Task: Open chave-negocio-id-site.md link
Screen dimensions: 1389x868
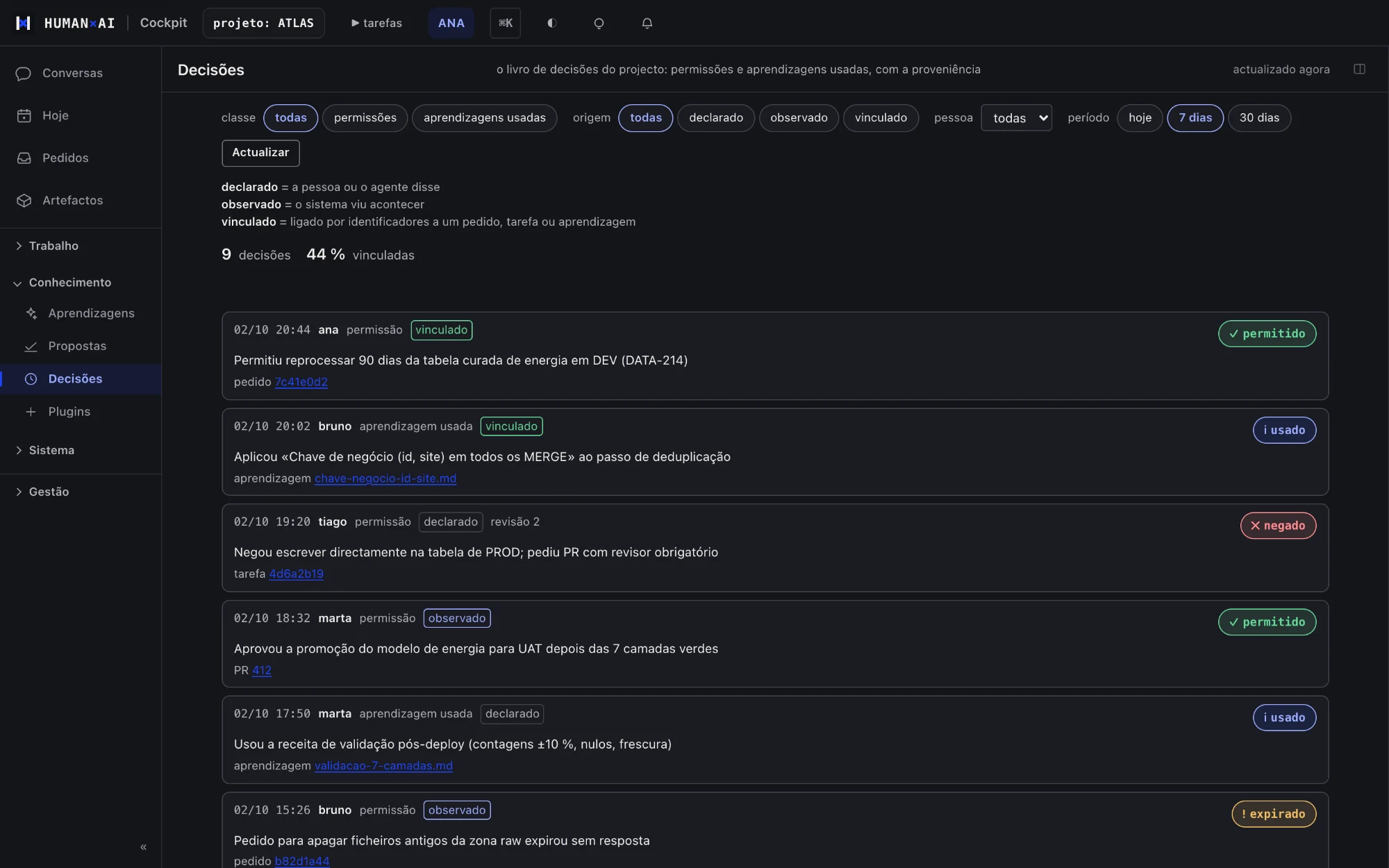Action: pyautogui.click(x=385, y=478)
